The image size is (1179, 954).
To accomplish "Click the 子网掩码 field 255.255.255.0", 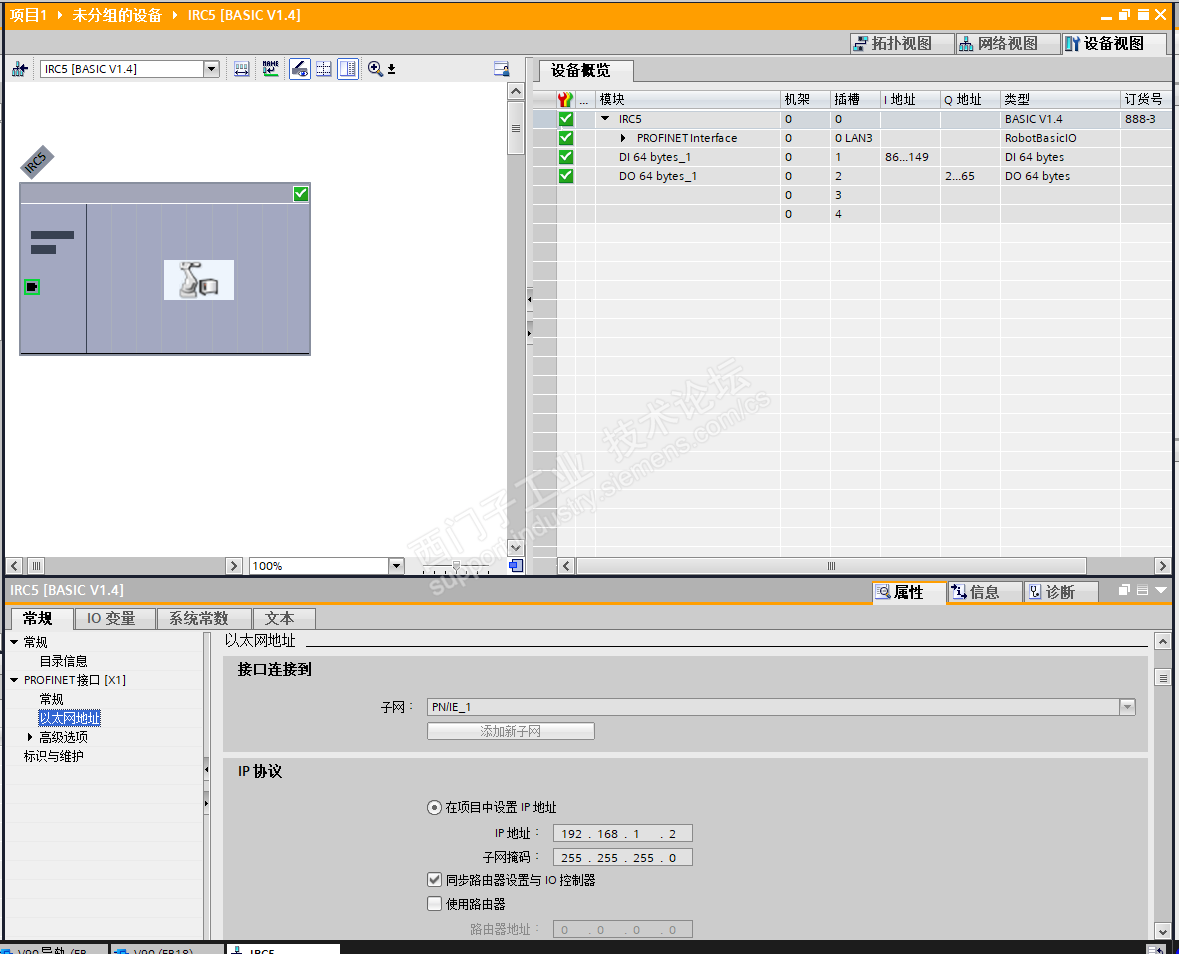I will (623, 858).
